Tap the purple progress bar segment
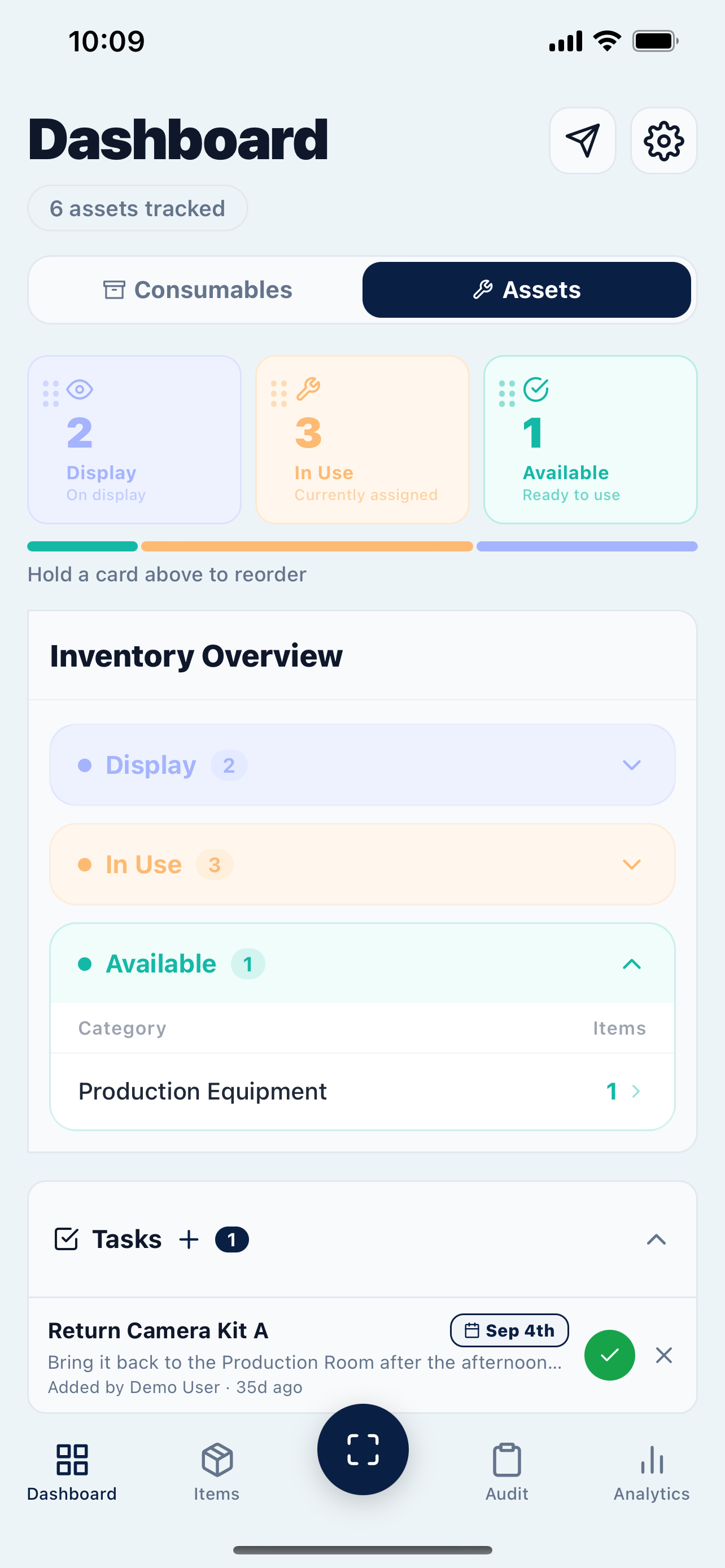Screen dimensions: 725x1568 [x=587, y=546]
